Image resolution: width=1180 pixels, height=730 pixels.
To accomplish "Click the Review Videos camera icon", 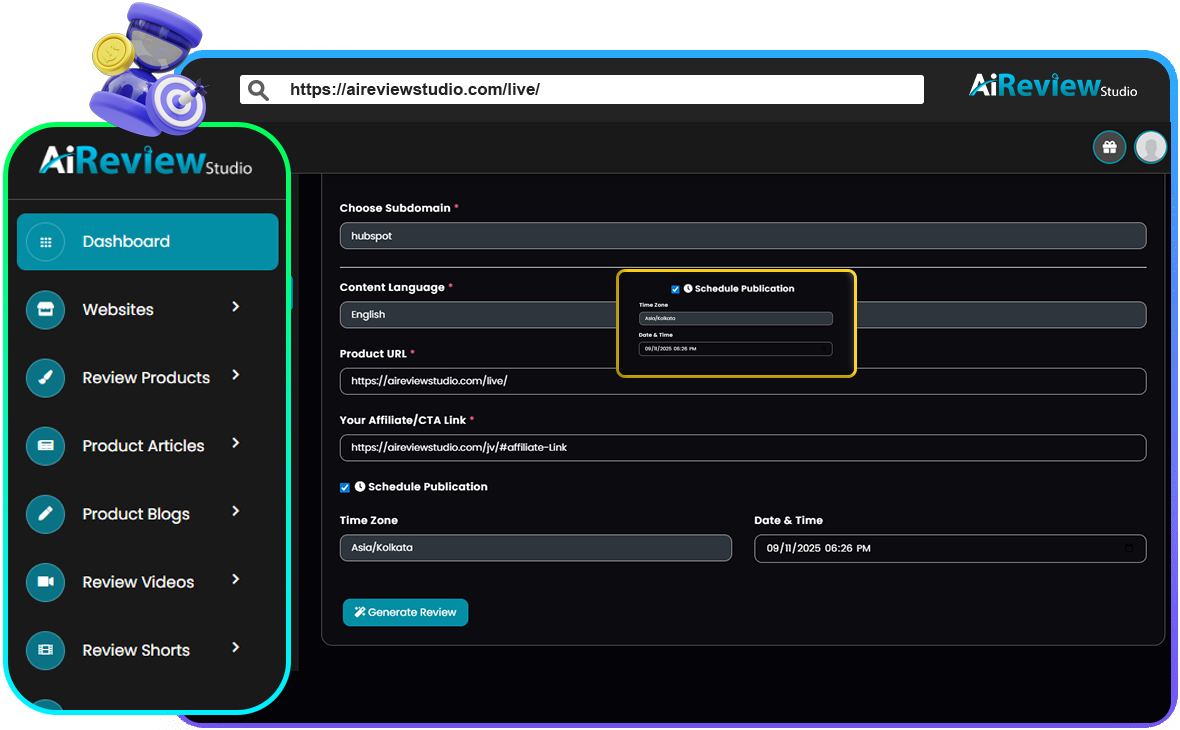I will pos(45,582).
